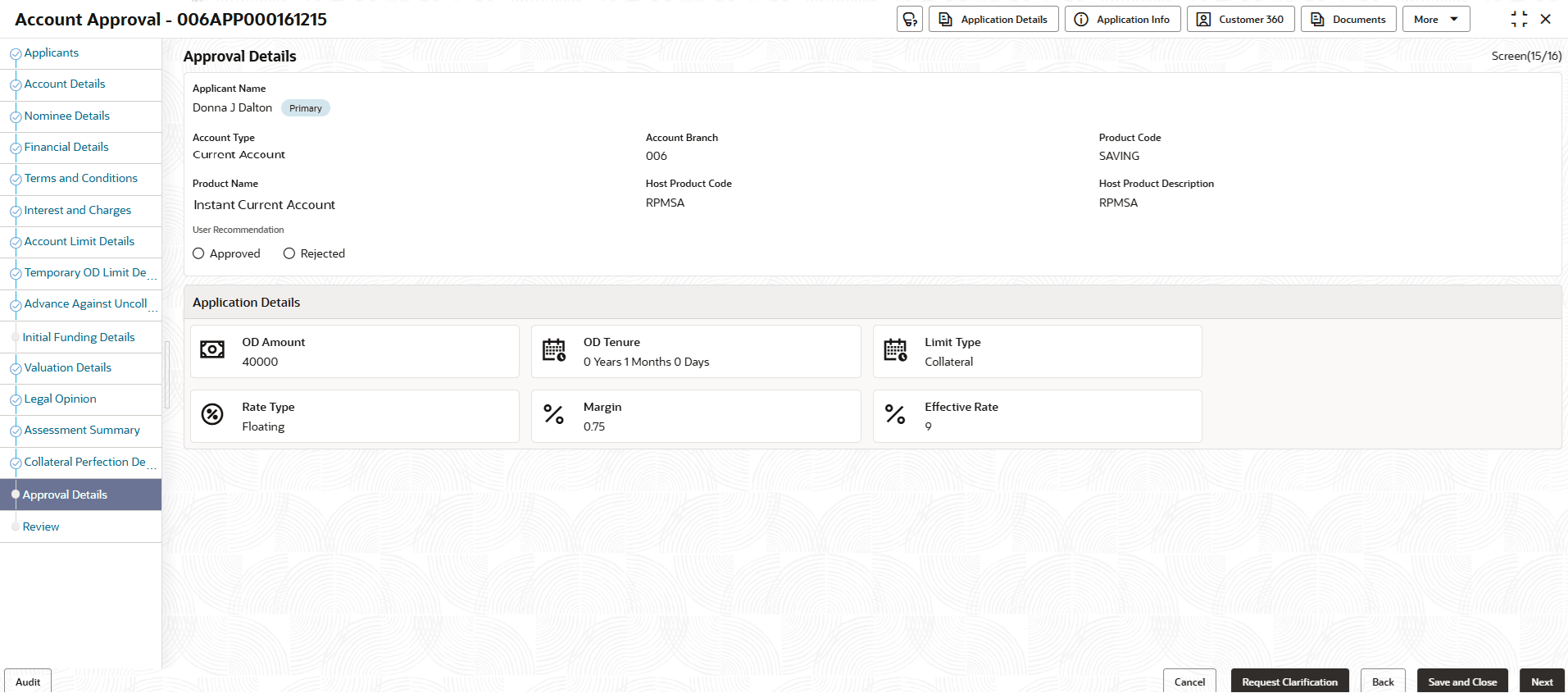Click the Applicants step checkmark icon
Viewport: 1568px width, 693px height.
tap(16, 54)
